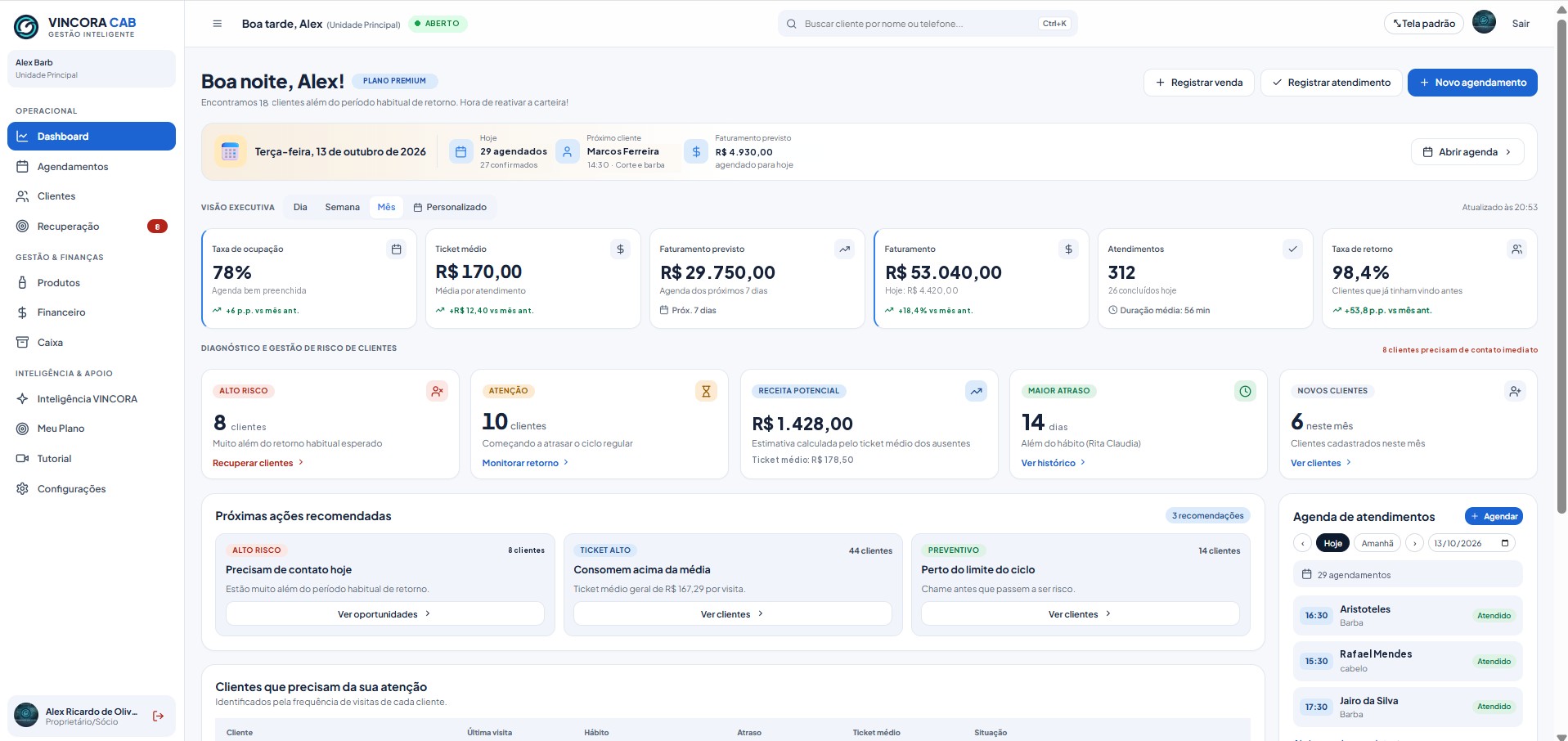Screen dimensions: 1568x741
Task: Click Ver oportunidades button
Action: pyautogui.click(x=384, y=614)
